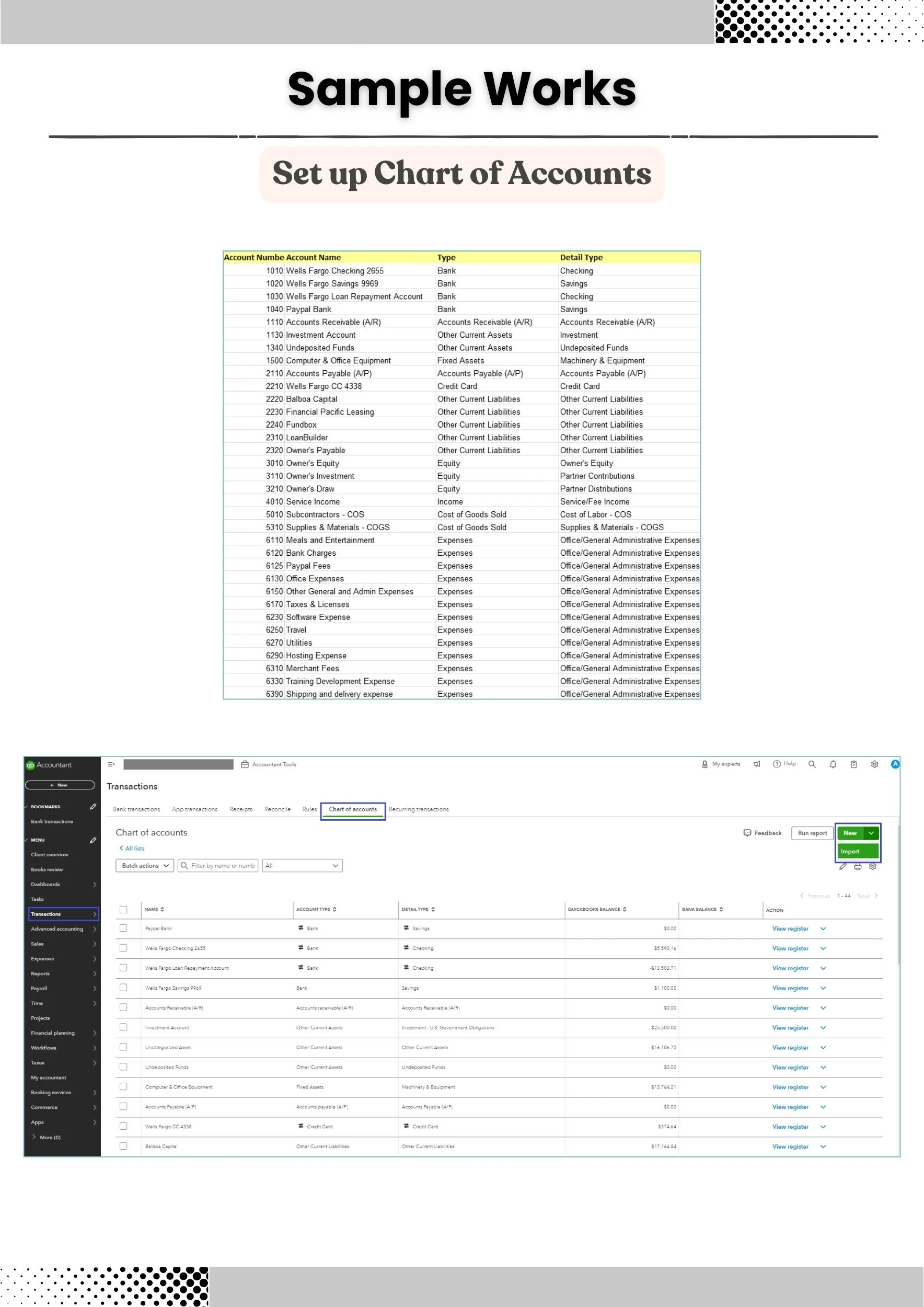
Task: View register for Wells Fargo Checking 2655
Action: coord(790,948)
